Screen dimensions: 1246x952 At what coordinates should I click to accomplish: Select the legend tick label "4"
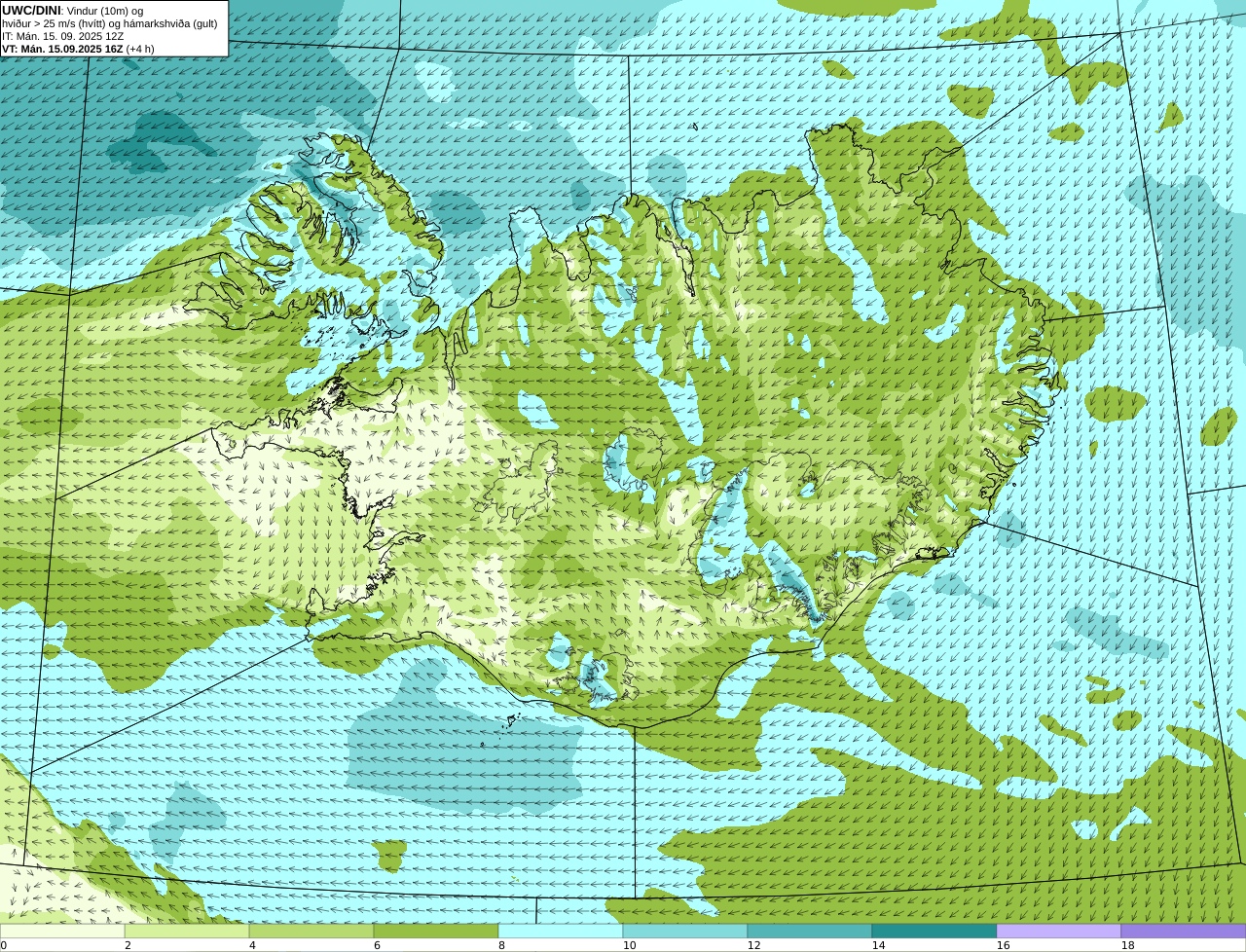(252, 945)
